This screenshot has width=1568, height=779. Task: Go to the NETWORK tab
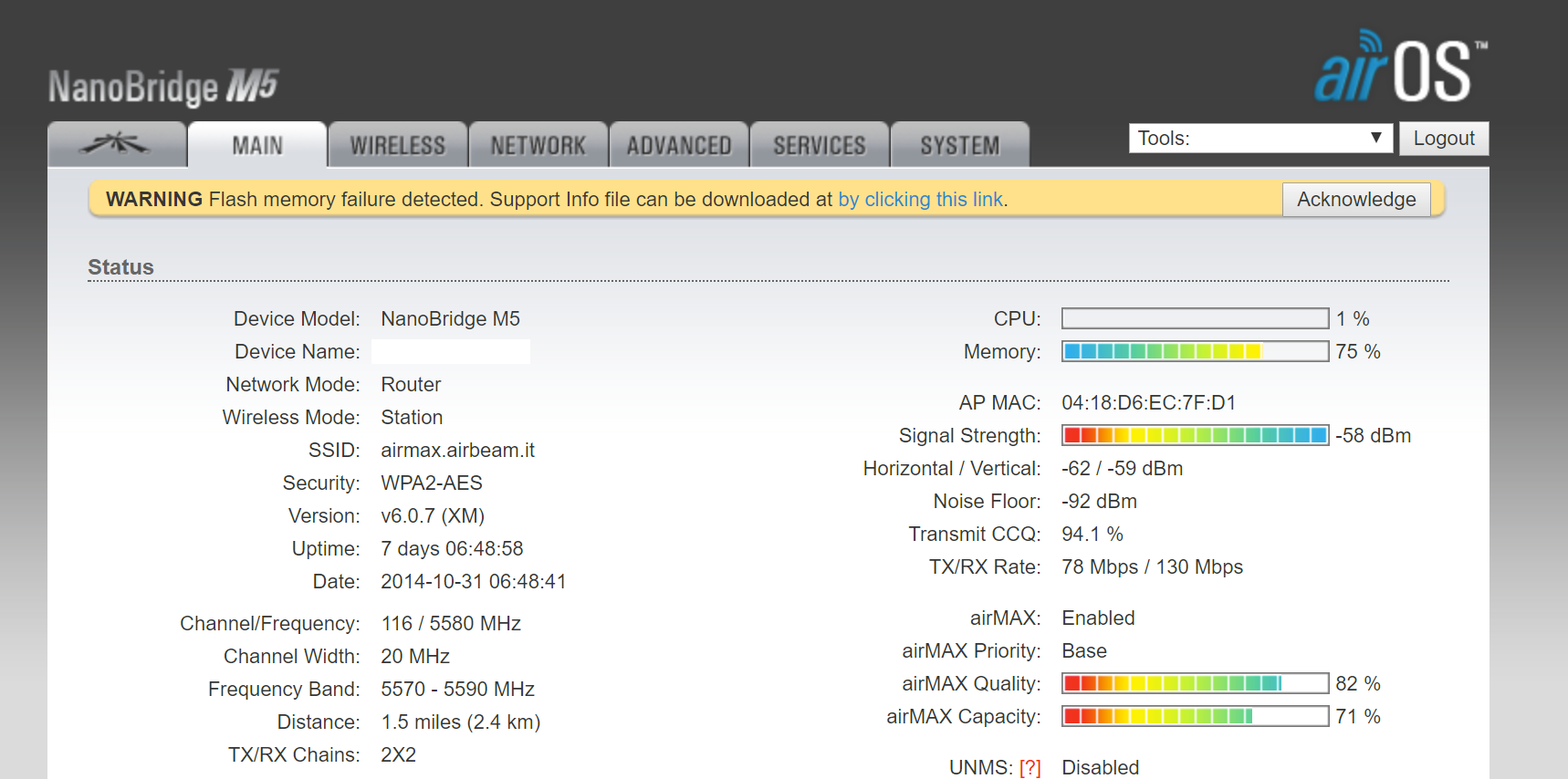tap(538, 146)
